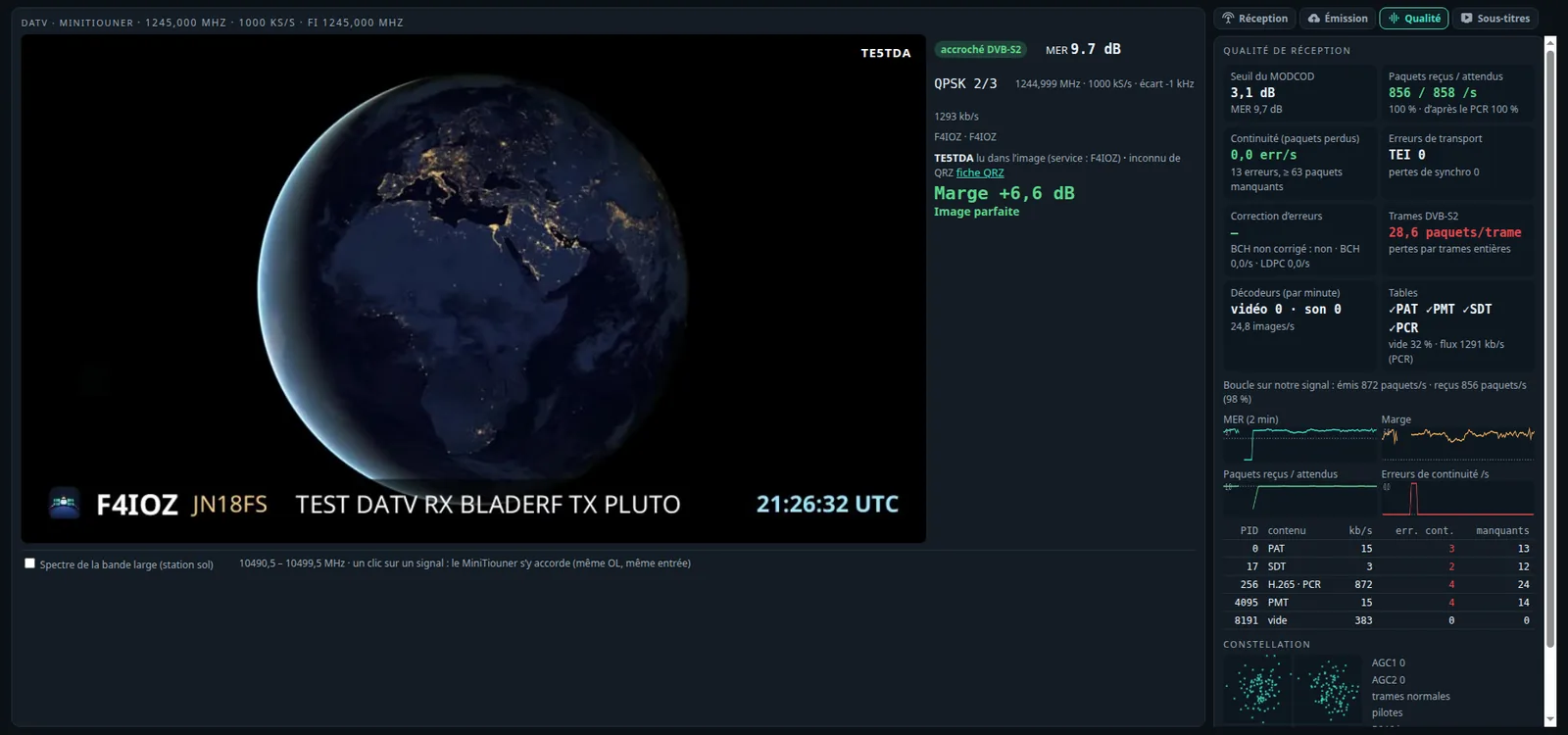Click the TE5TDA label over the video

(886, 53)
